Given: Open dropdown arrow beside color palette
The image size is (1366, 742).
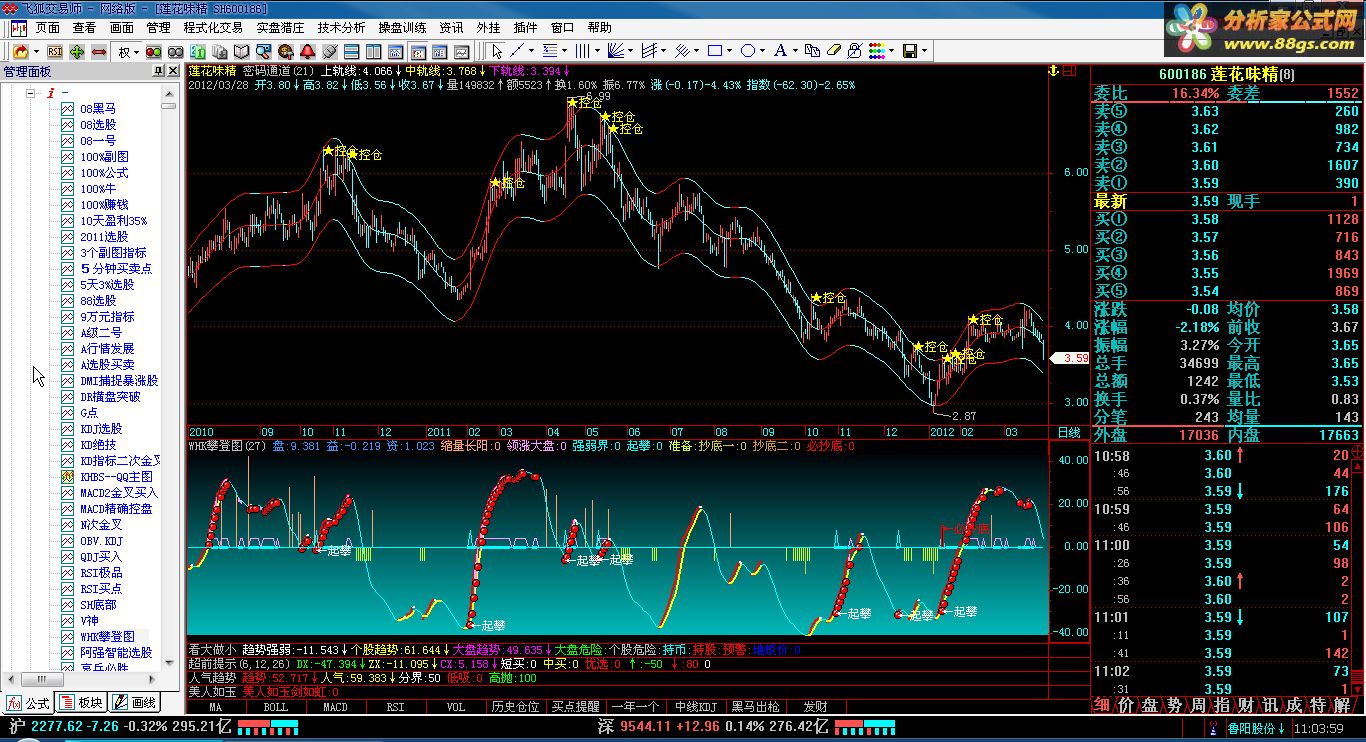Looking at the screenshot, I should pos(891,51).
